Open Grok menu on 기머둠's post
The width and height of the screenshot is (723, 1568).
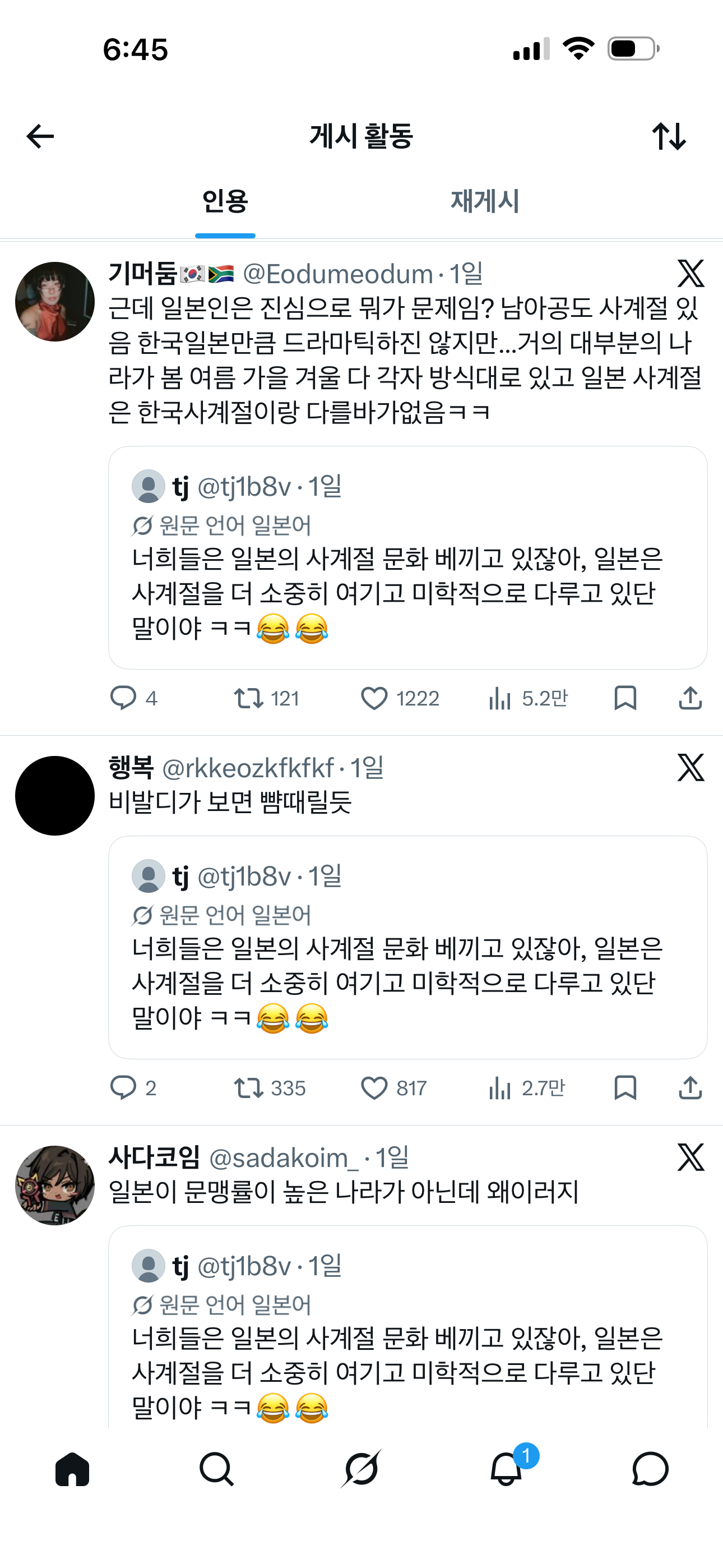click(x=690, y=274)
